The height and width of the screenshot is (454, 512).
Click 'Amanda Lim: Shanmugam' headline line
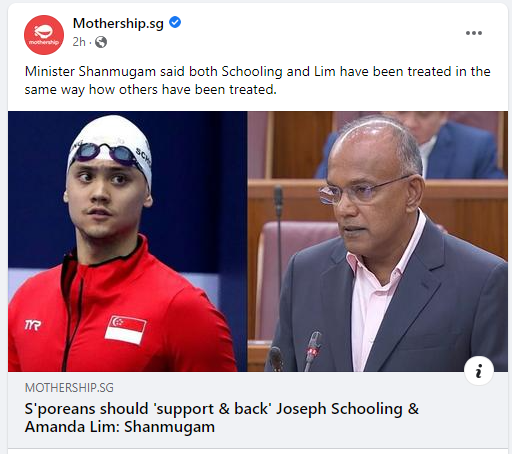point(120,427)
